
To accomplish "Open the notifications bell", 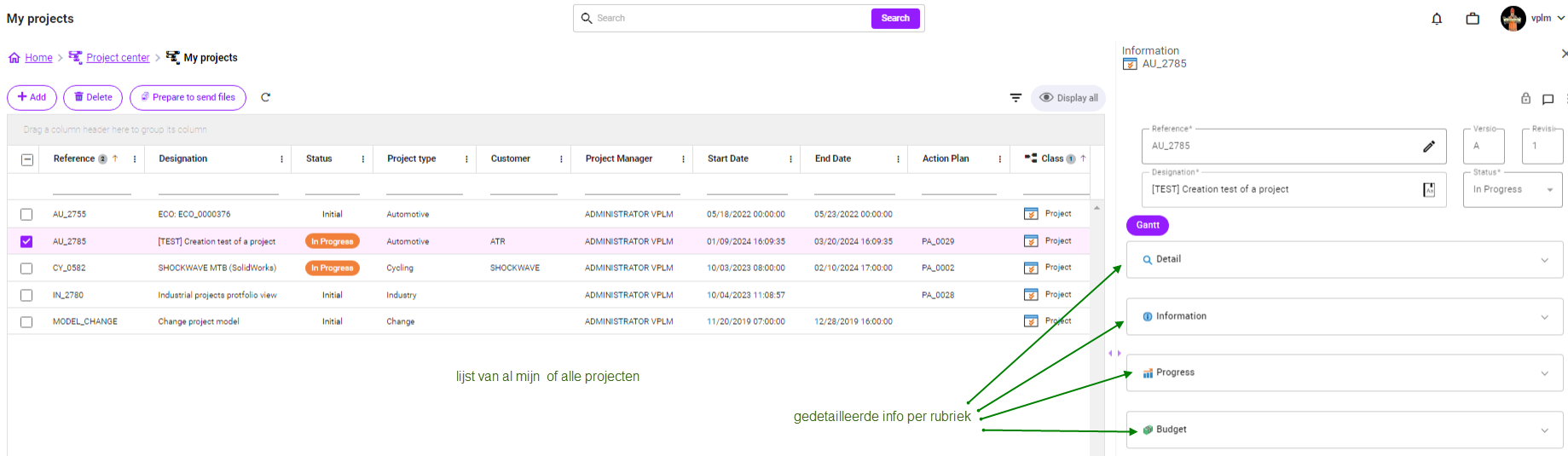I will click(x=1437, y=19).
